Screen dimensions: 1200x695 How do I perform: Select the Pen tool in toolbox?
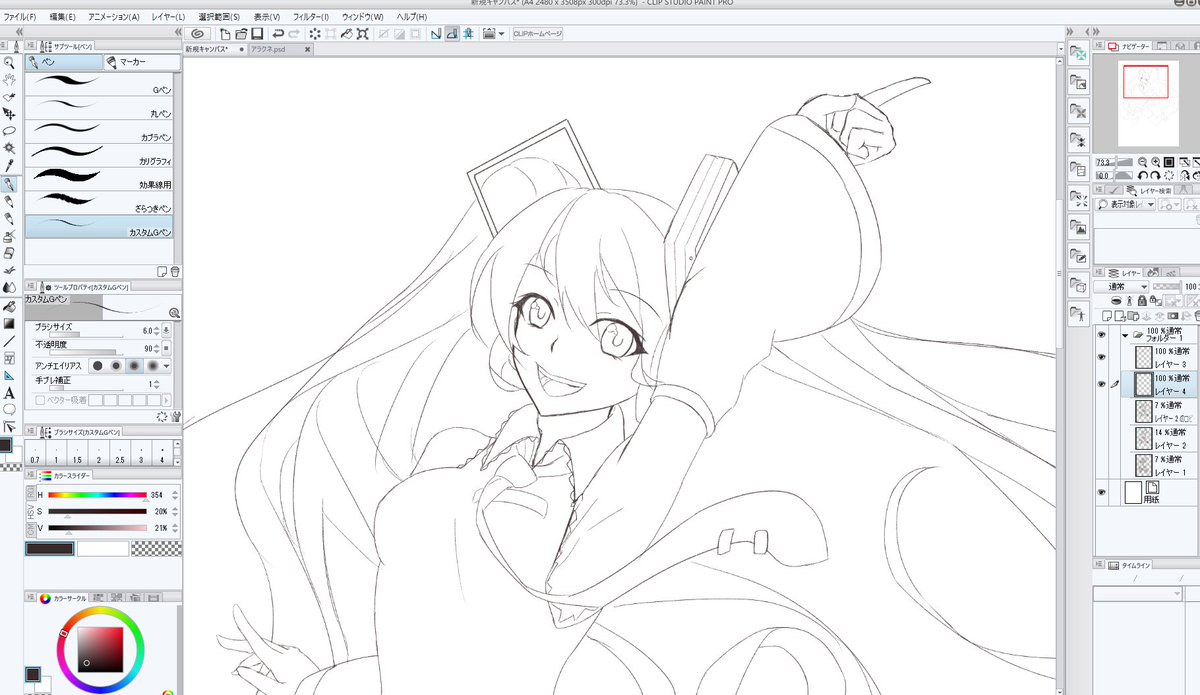[9, 184]
